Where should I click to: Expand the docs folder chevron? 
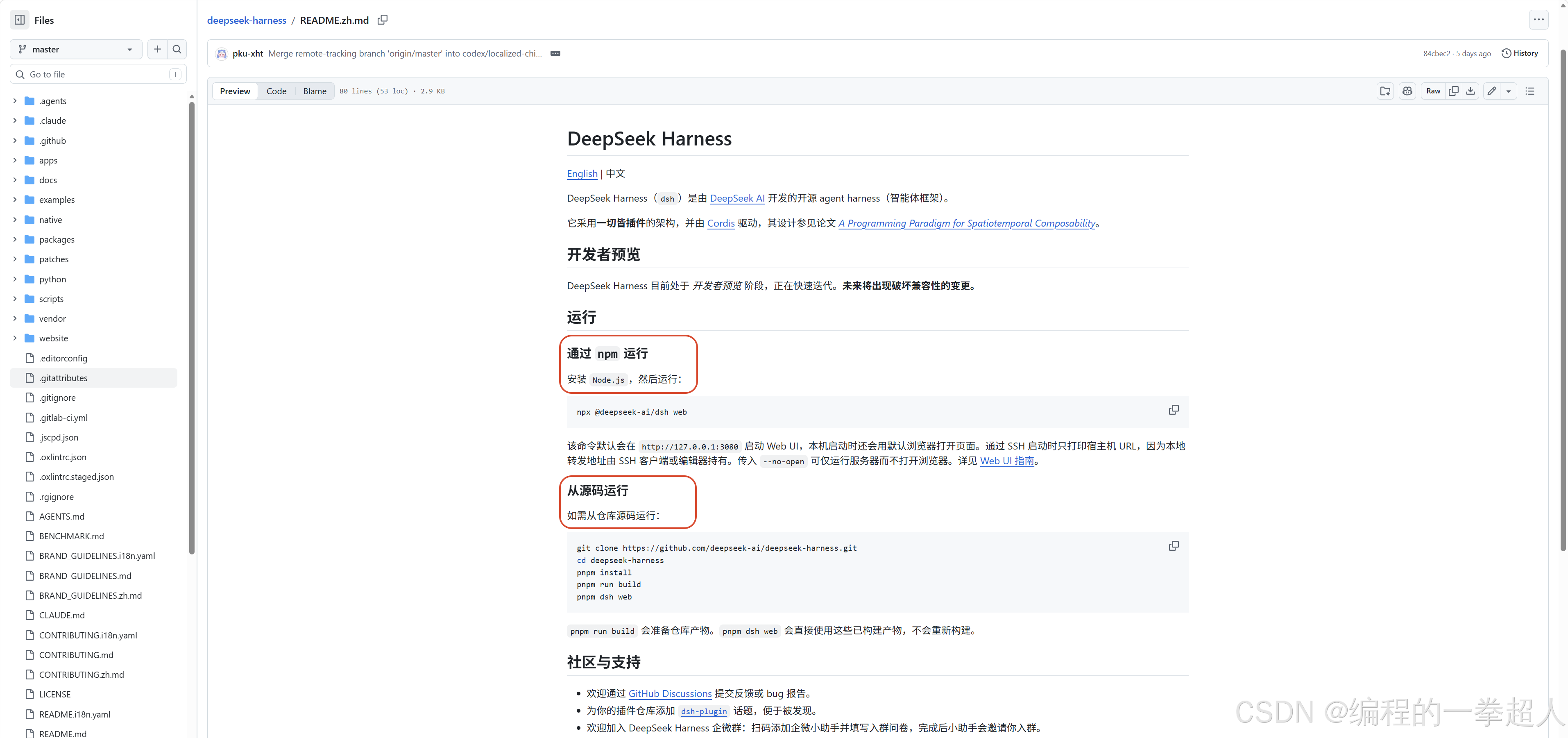(15, 179)
